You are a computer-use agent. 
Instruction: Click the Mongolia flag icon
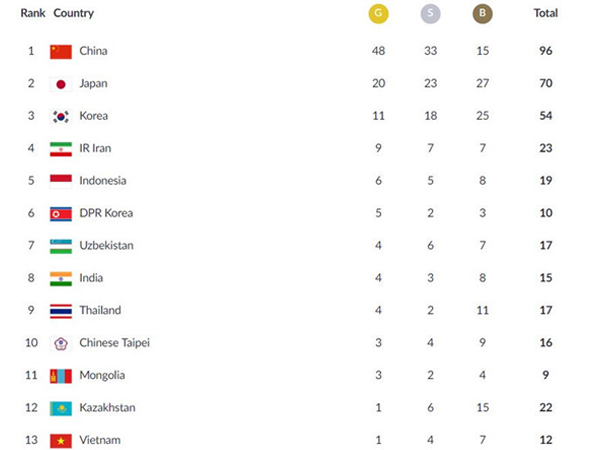(61, 376)
